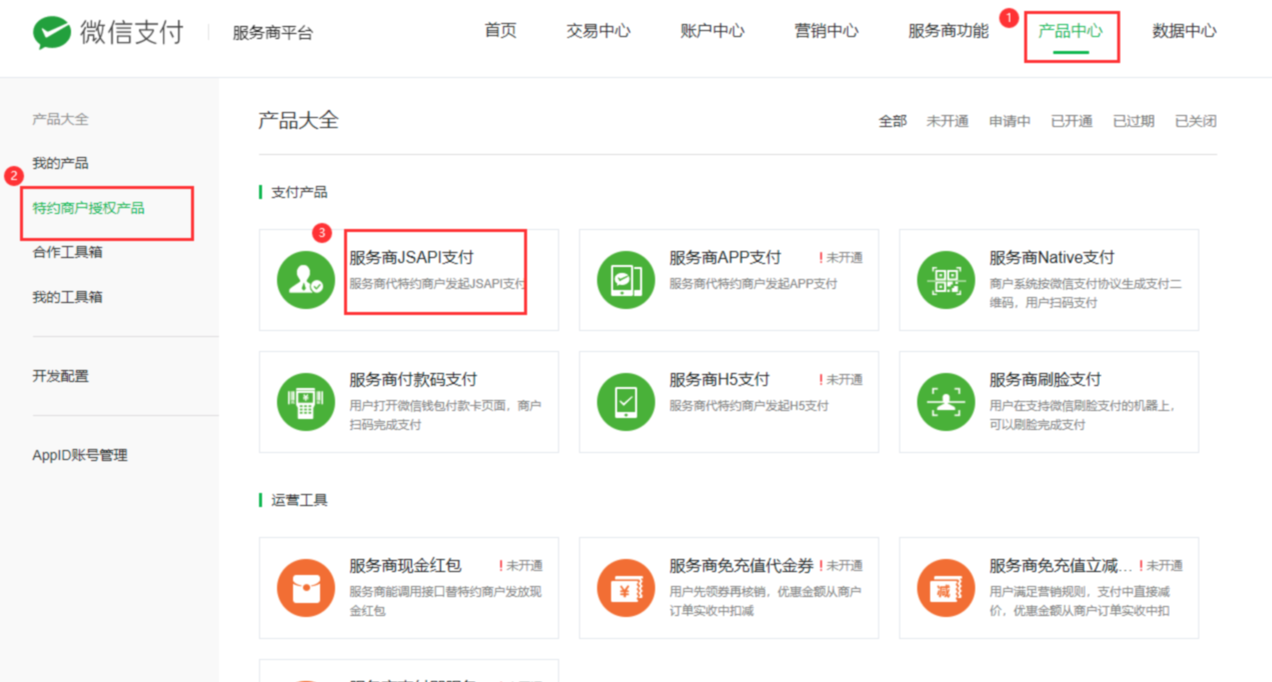1272x682 pixels.
Task: Open 开发配置 in the sidebar
Action: [60, 376]
